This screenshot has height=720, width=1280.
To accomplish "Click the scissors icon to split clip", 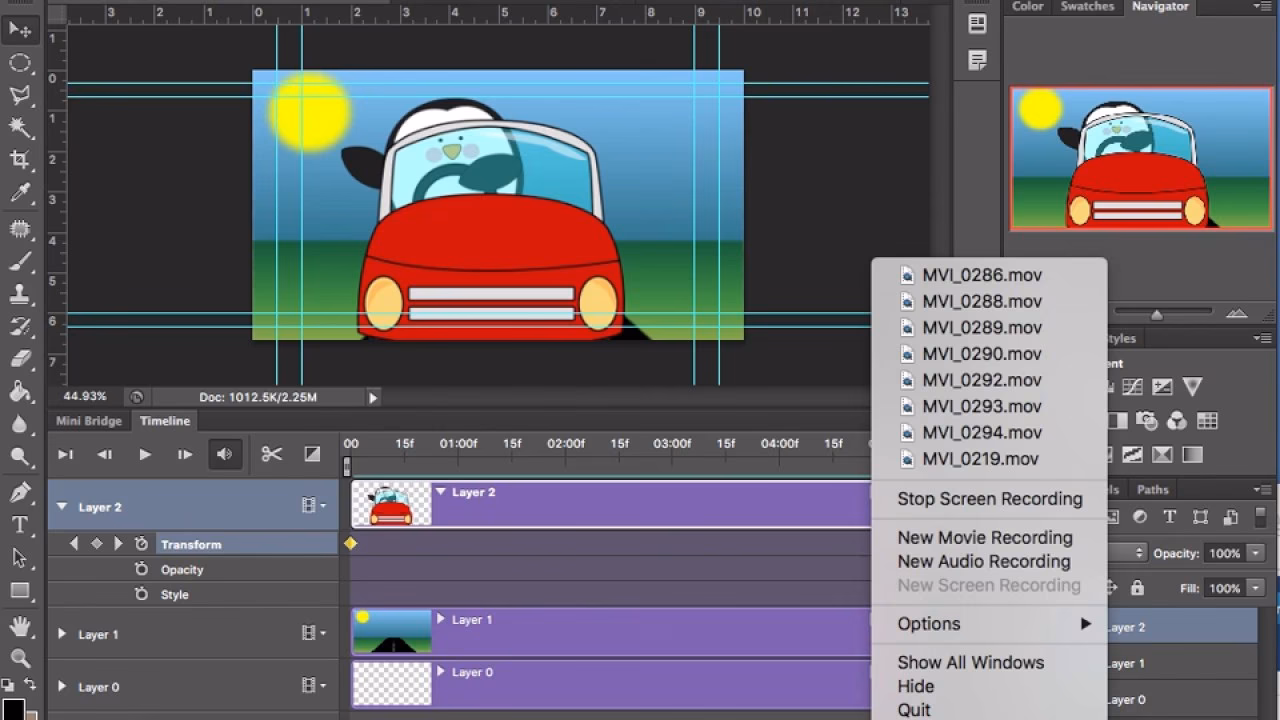I will (271, 453).
